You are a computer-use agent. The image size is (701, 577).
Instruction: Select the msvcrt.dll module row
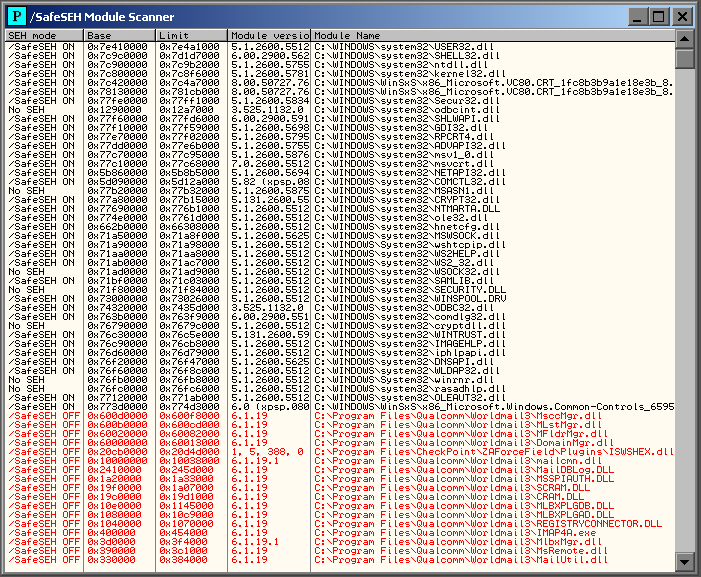pos(340,164)
